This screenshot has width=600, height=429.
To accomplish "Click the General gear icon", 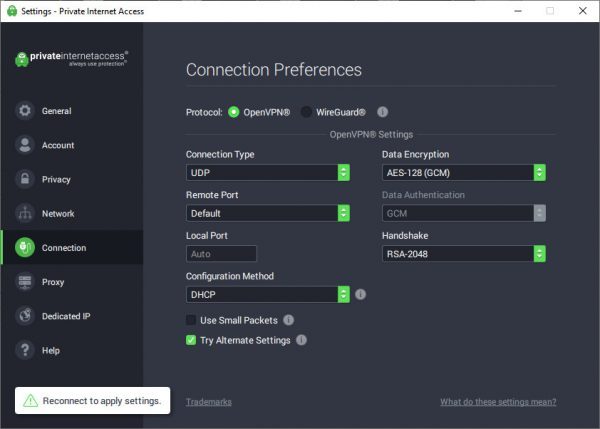I will point(25,111).
